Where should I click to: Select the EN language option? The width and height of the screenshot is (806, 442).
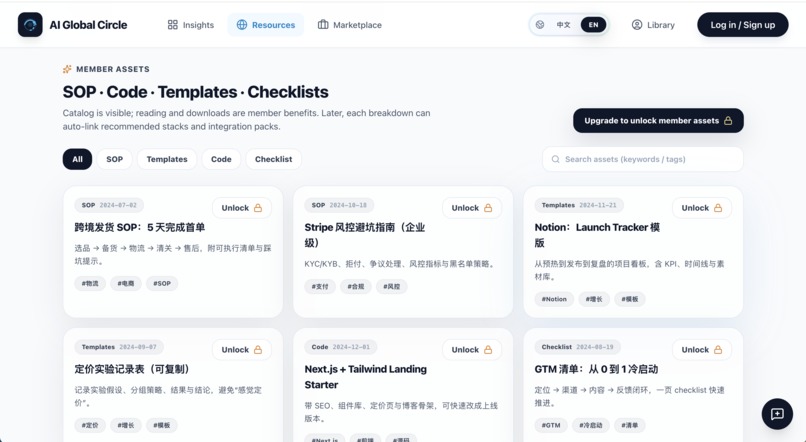click(593, 25)
